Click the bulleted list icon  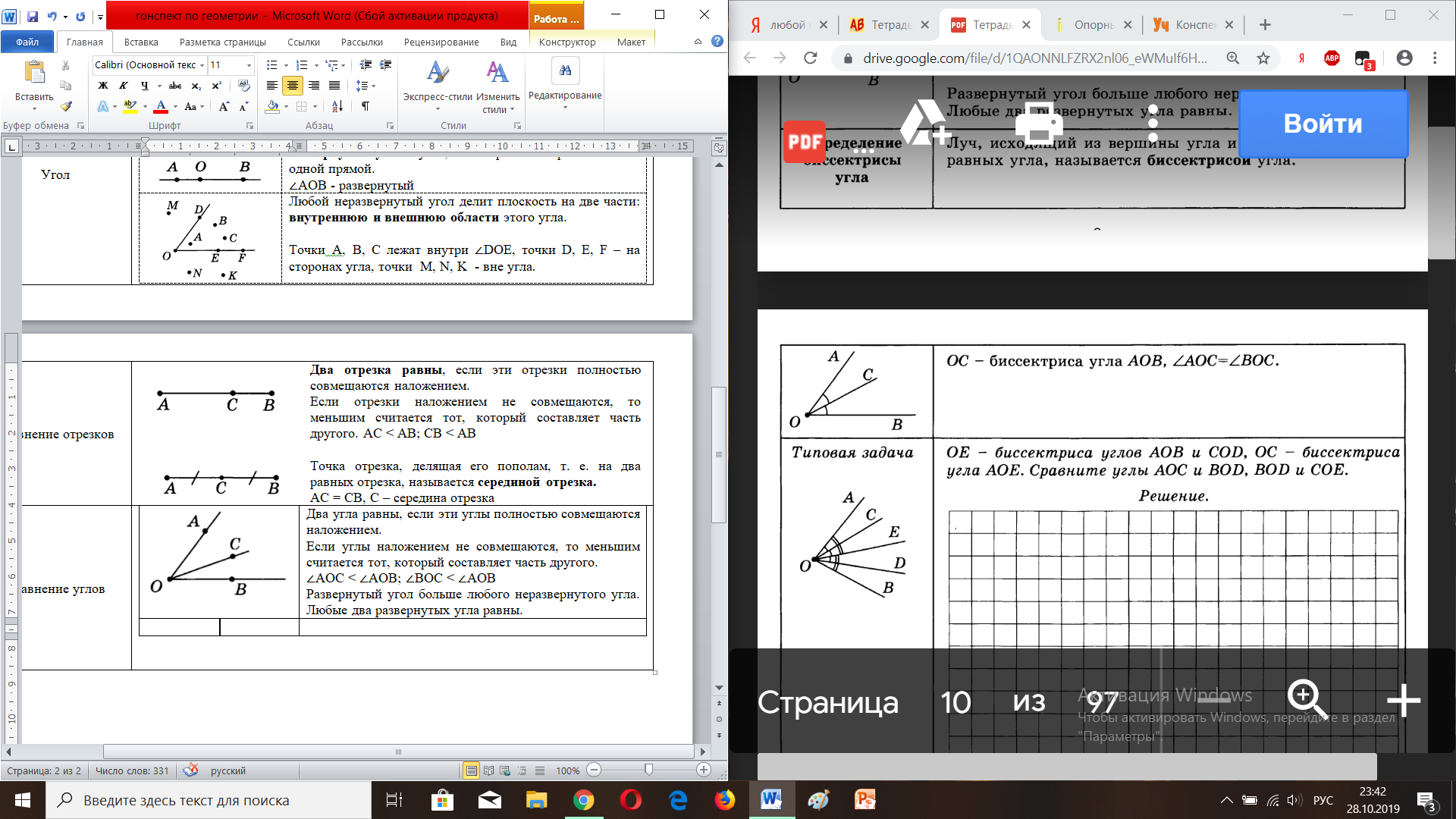click(x=271, y=65)
